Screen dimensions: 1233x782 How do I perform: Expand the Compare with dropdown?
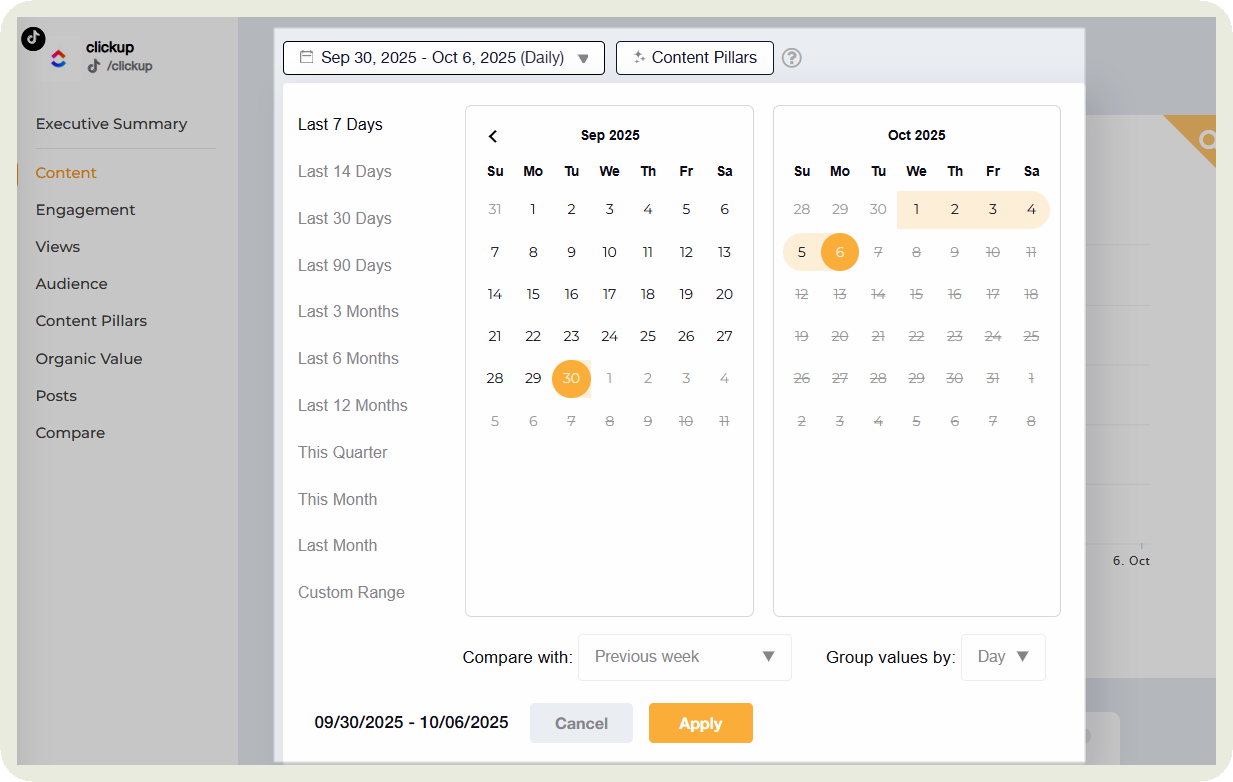tap(685, 657)
